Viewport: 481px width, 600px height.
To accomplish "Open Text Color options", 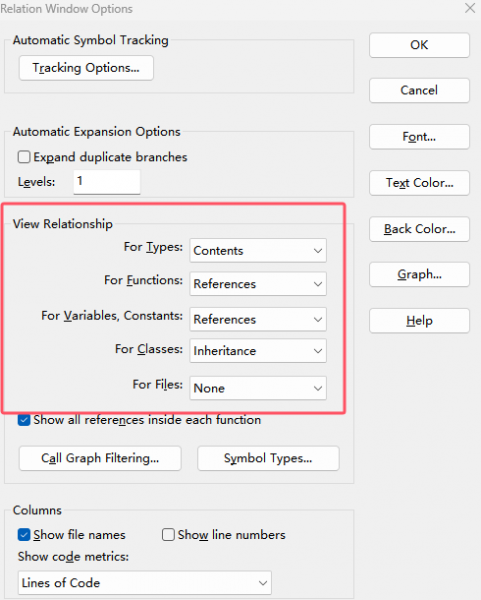I will pos(419,183).
